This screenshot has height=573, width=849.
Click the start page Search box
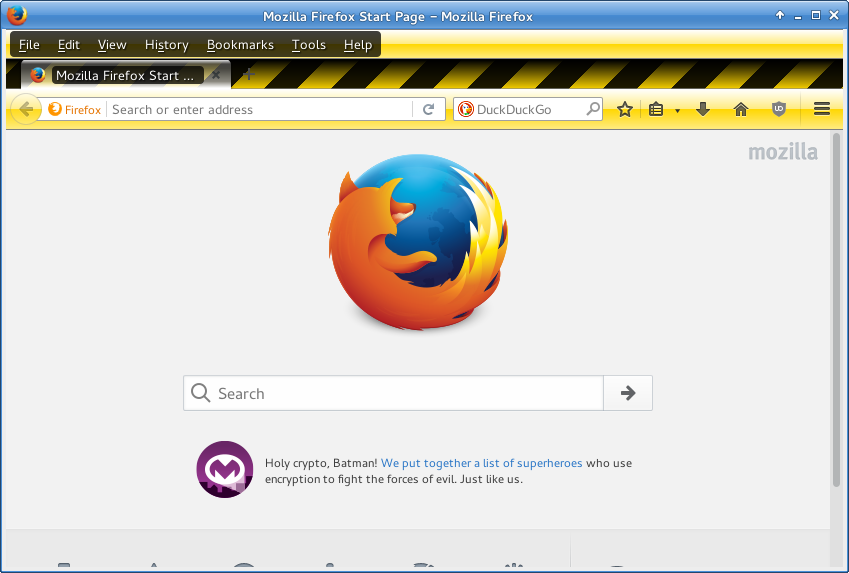[393, 393]
